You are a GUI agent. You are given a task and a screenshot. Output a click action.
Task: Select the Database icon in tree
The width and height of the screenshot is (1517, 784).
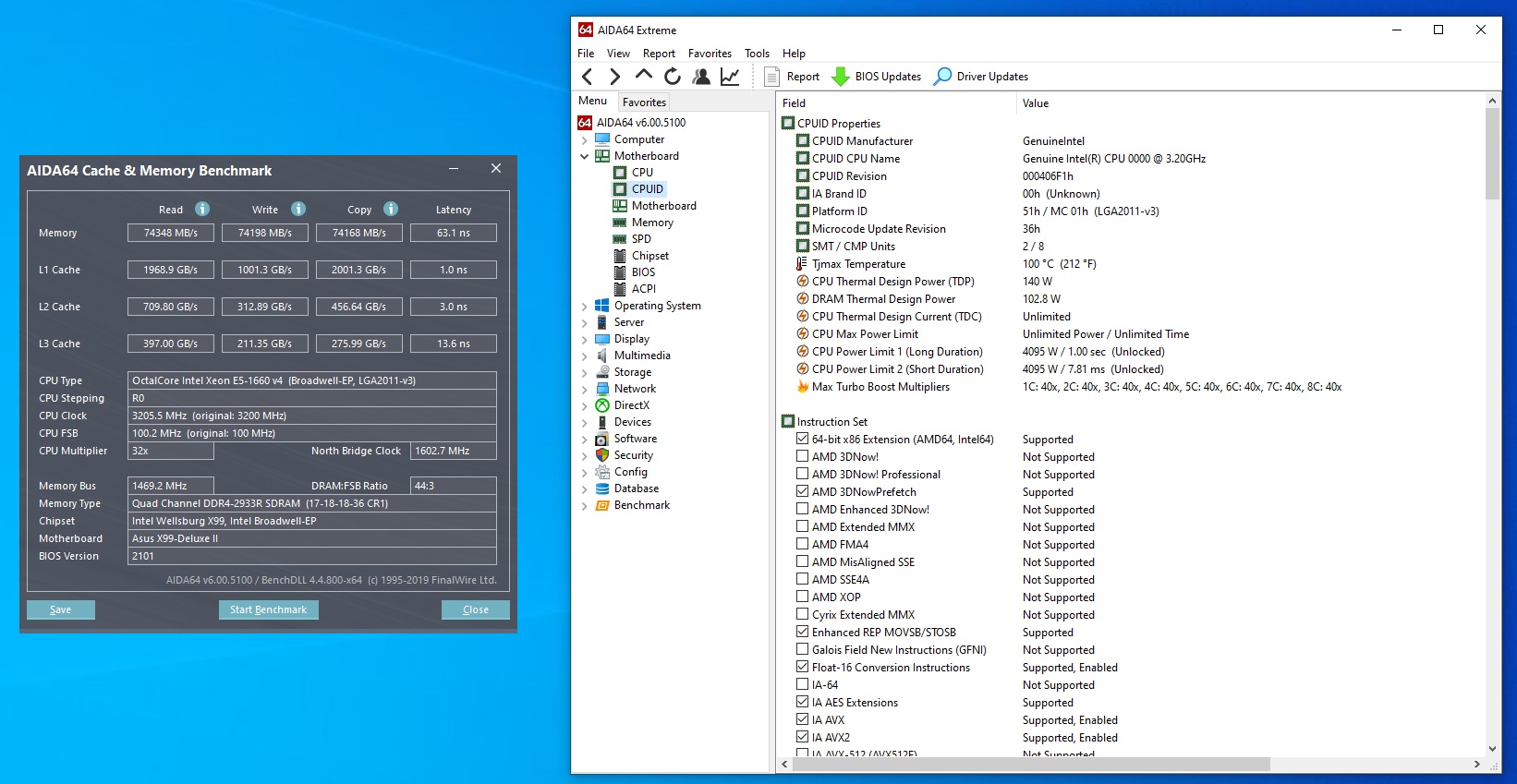(x=602, y=488)
